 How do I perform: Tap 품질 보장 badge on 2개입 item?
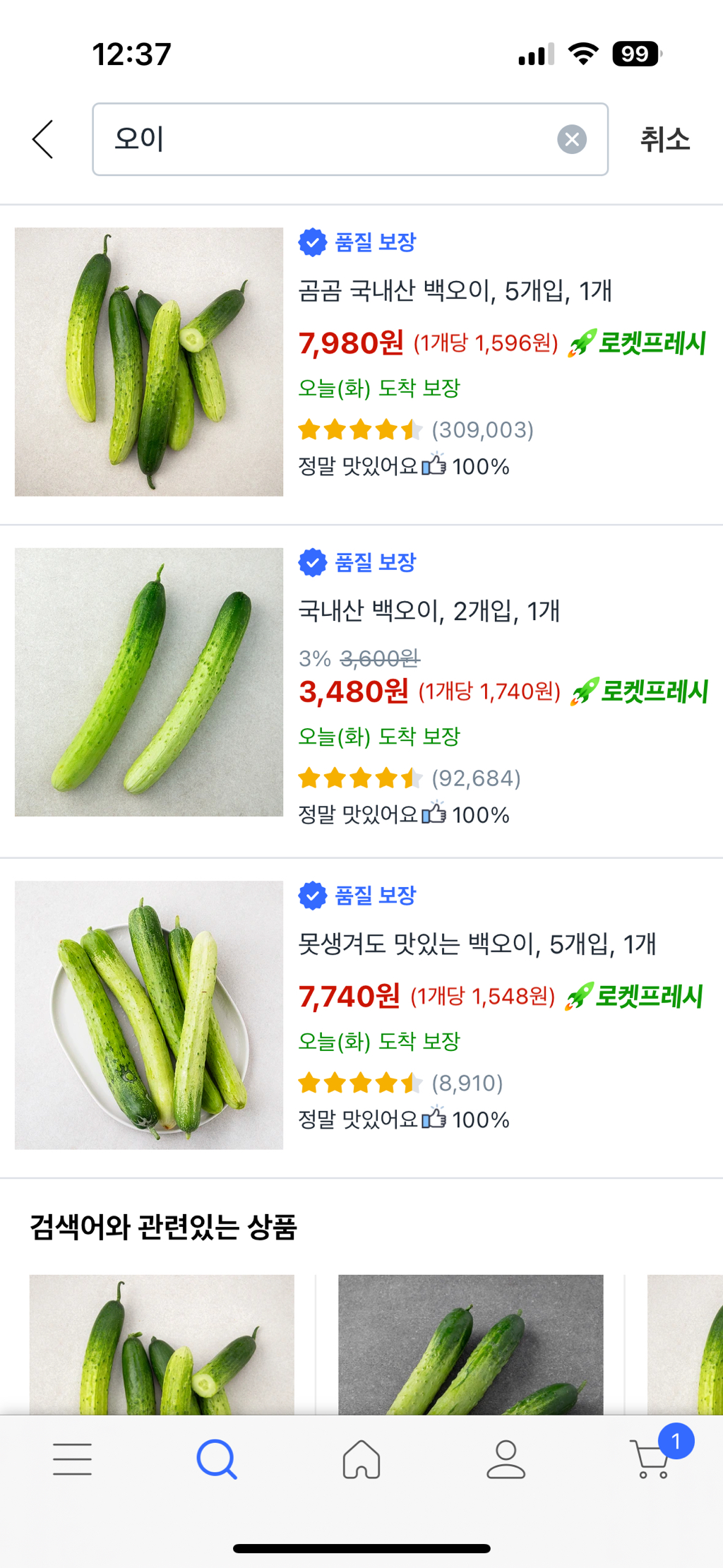pos(358,563)
